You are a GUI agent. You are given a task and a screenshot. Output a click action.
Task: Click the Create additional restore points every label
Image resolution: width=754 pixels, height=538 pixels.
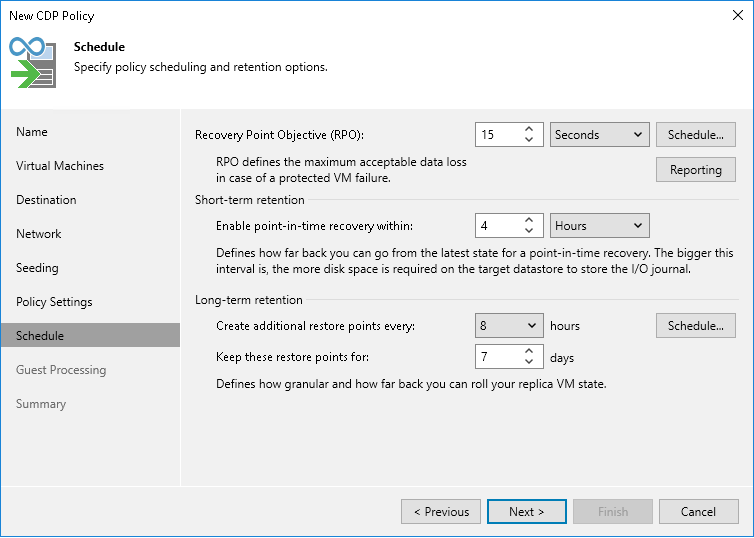[315, 326]
